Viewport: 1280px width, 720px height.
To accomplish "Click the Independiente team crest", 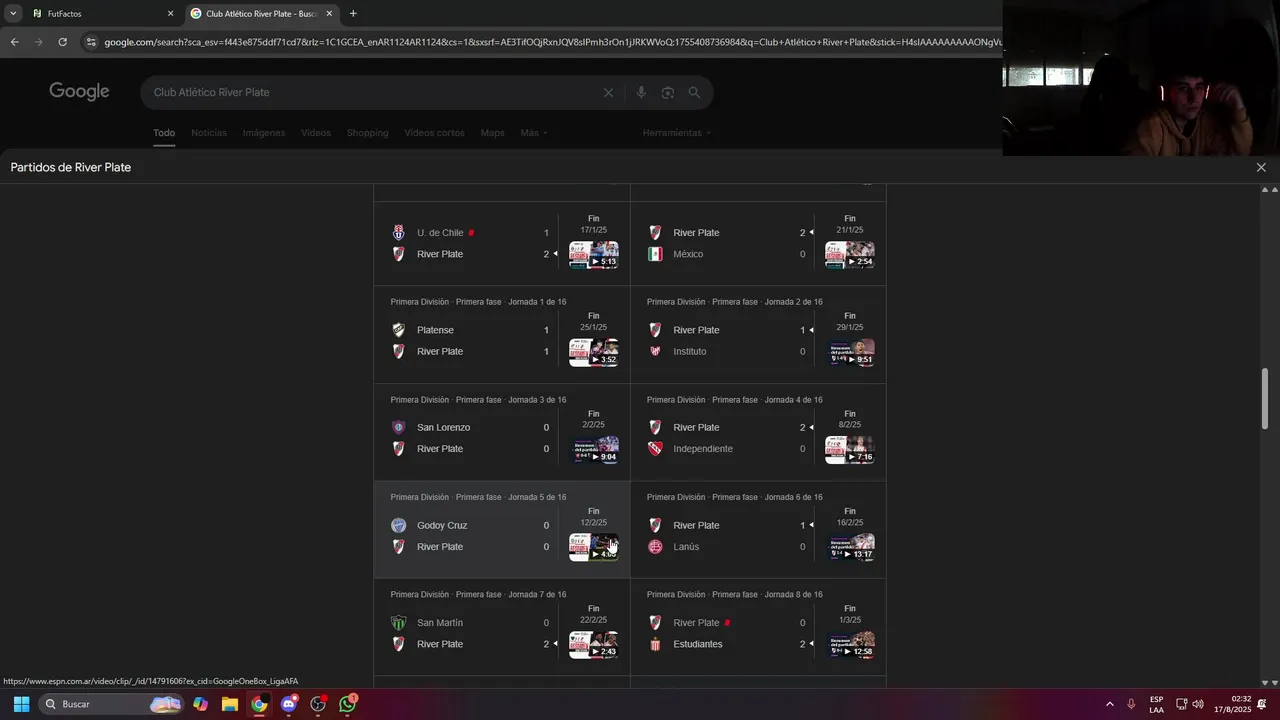I will 655,449.
